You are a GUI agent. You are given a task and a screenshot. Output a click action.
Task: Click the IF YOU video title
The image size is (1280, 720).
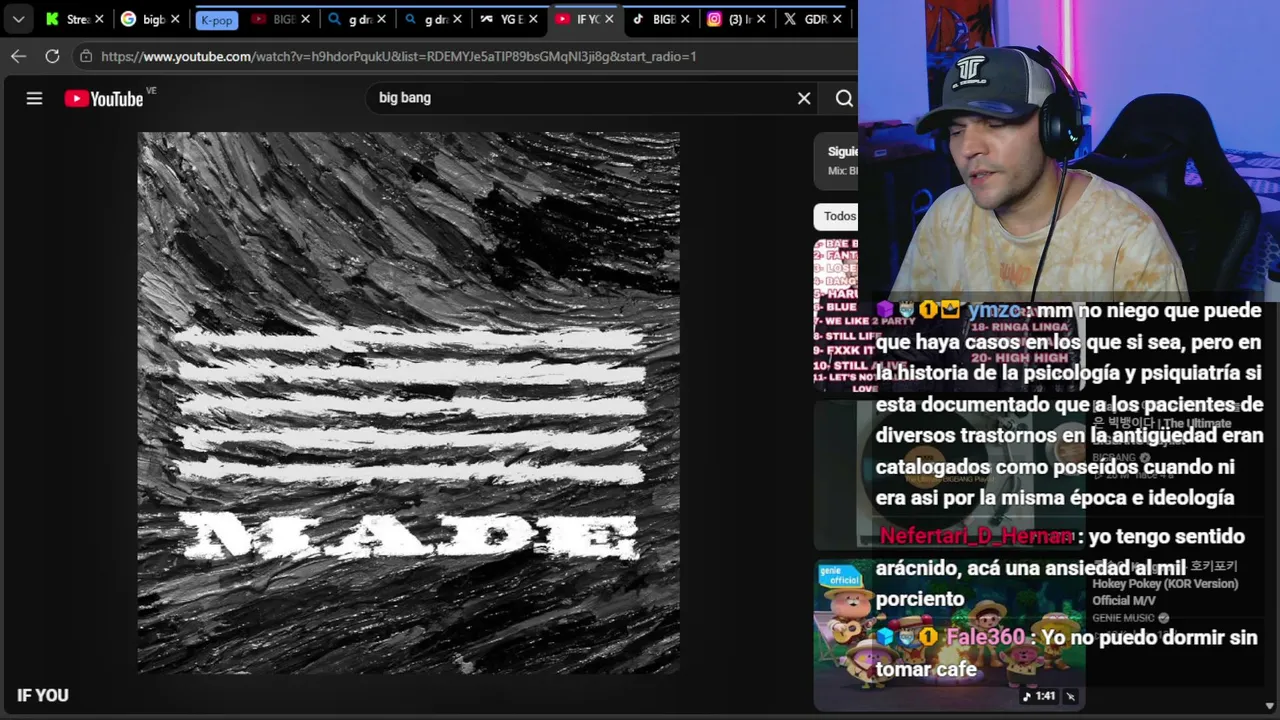[43, 695]
